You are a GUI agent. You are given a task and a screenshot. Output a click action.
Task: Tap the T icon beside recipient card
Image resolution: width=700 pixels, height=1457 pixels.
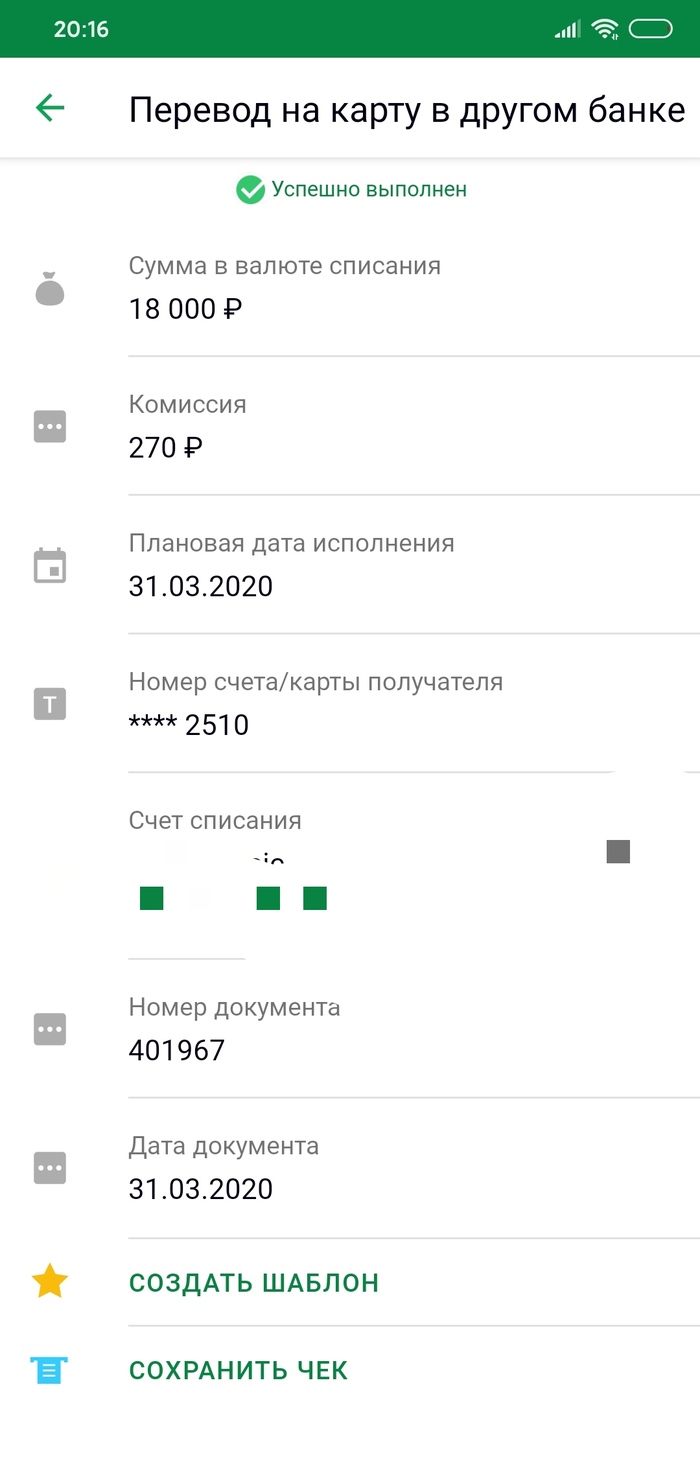click(50, 704)
